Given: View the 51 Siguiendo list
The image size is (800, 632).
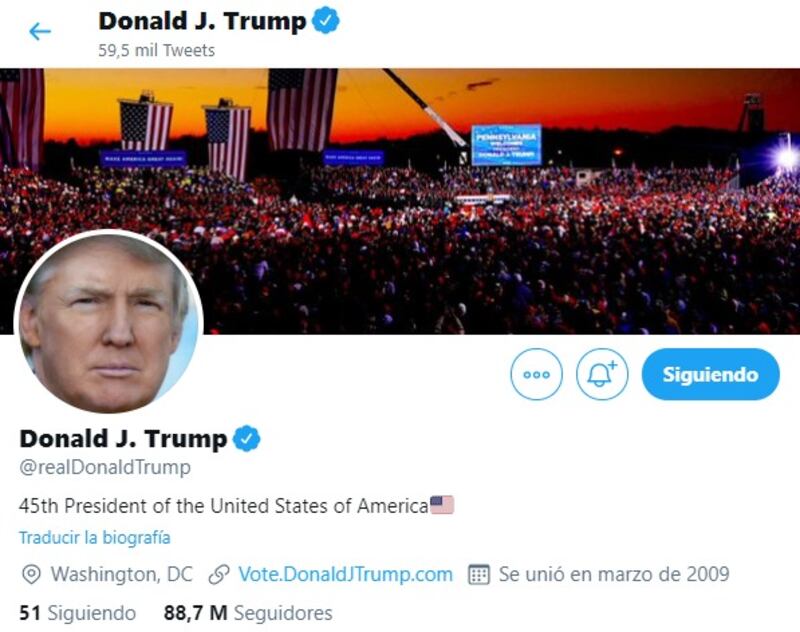Looking at the screenshot, I should pyautogui.click(x=78, y=613).
